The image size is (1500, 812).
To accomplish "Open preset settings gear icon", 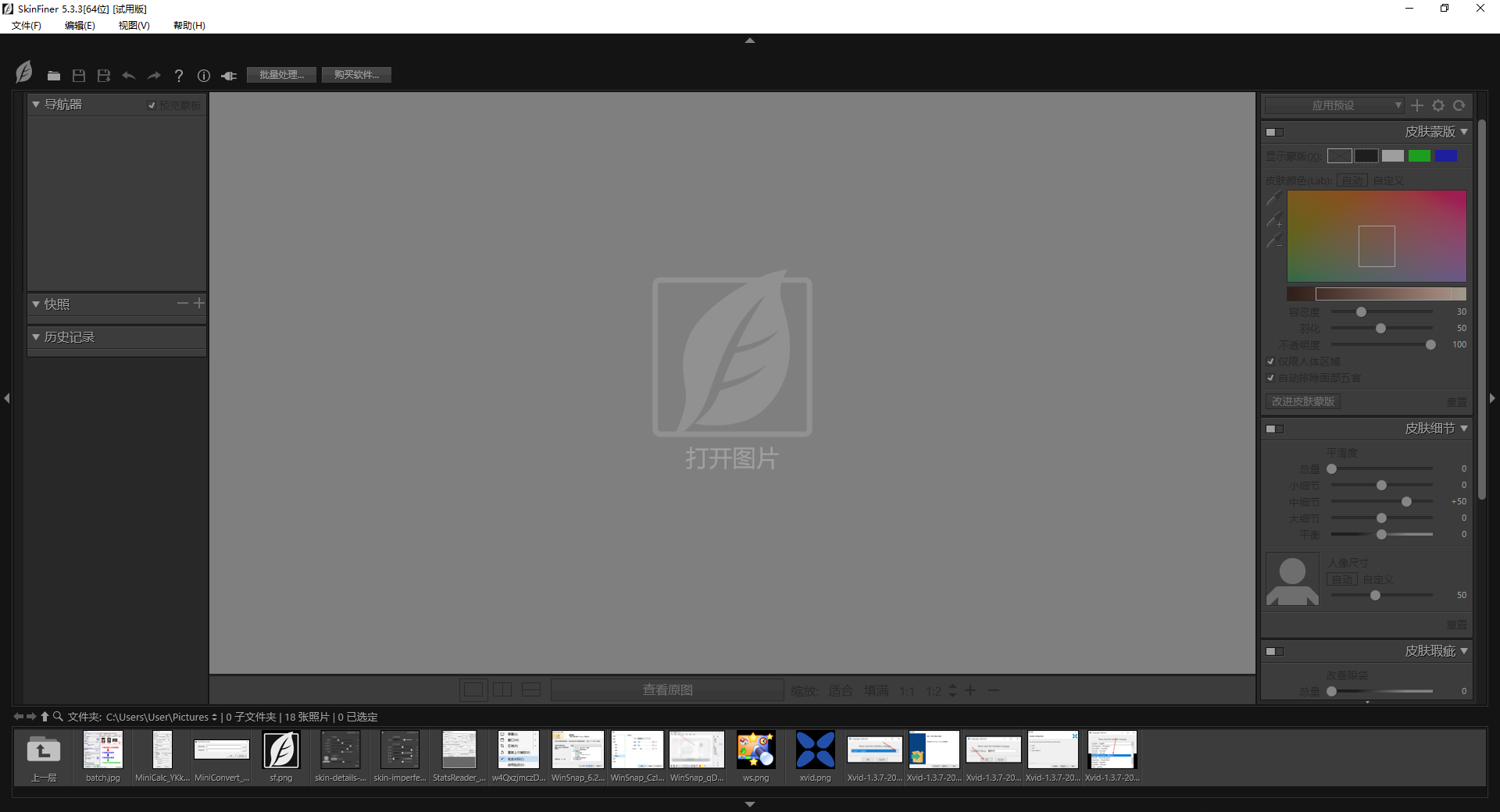I will tap(1438, 105).
